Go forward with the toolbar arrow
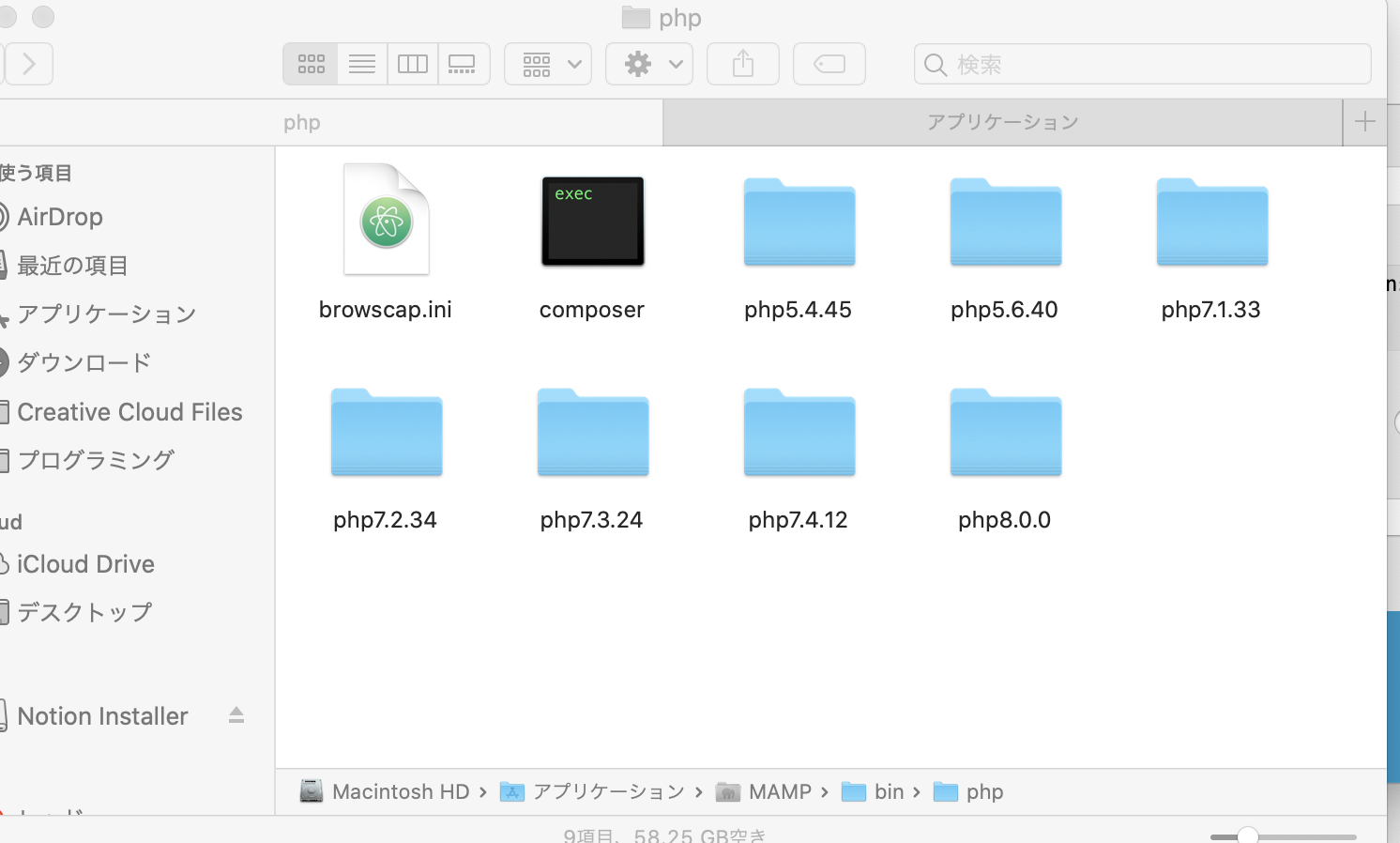1400x843 pixels. (29, 64)
